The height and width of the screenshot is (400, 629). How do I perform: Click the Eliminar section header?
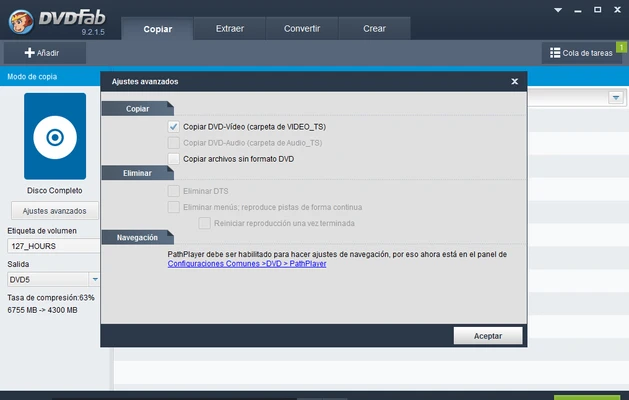[138, 173]
